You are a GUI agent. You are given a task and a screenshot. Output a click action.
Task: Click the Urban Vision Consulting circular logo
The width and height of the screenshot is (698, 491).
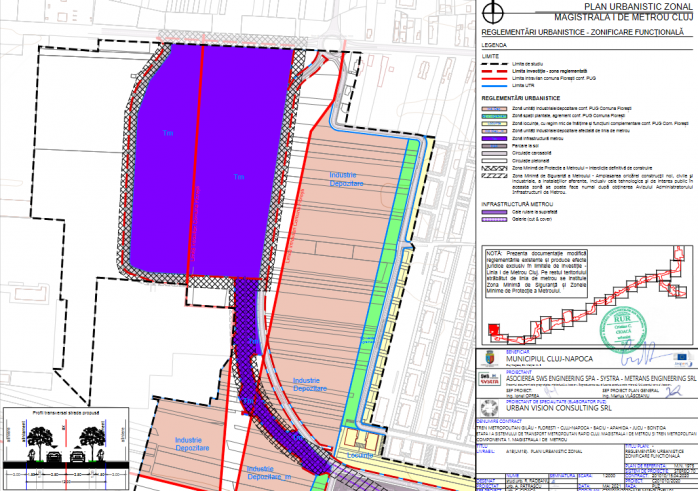point(489,408)
